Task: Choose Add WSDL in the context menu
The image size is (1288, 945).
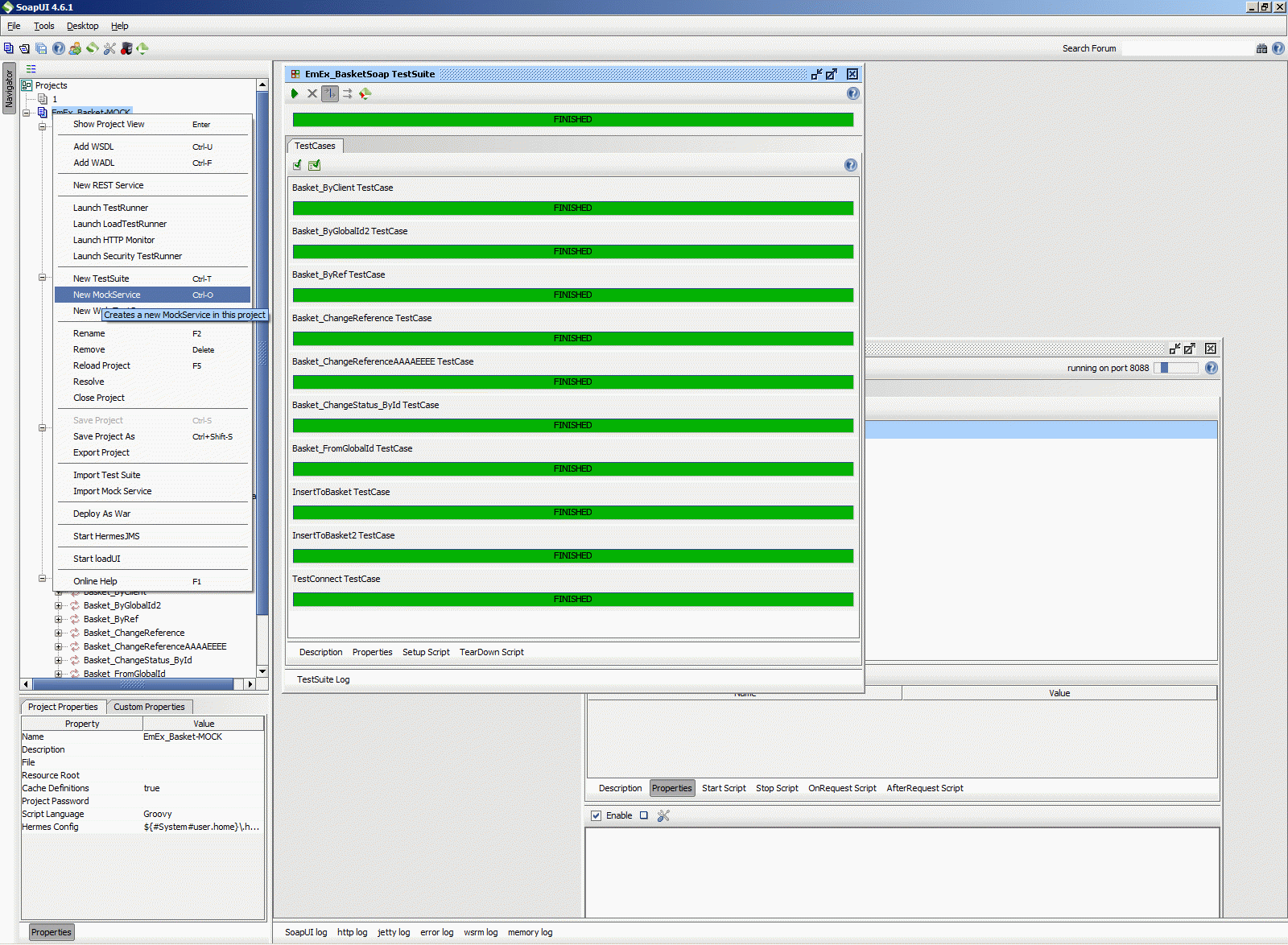Action: pos(152,146)
